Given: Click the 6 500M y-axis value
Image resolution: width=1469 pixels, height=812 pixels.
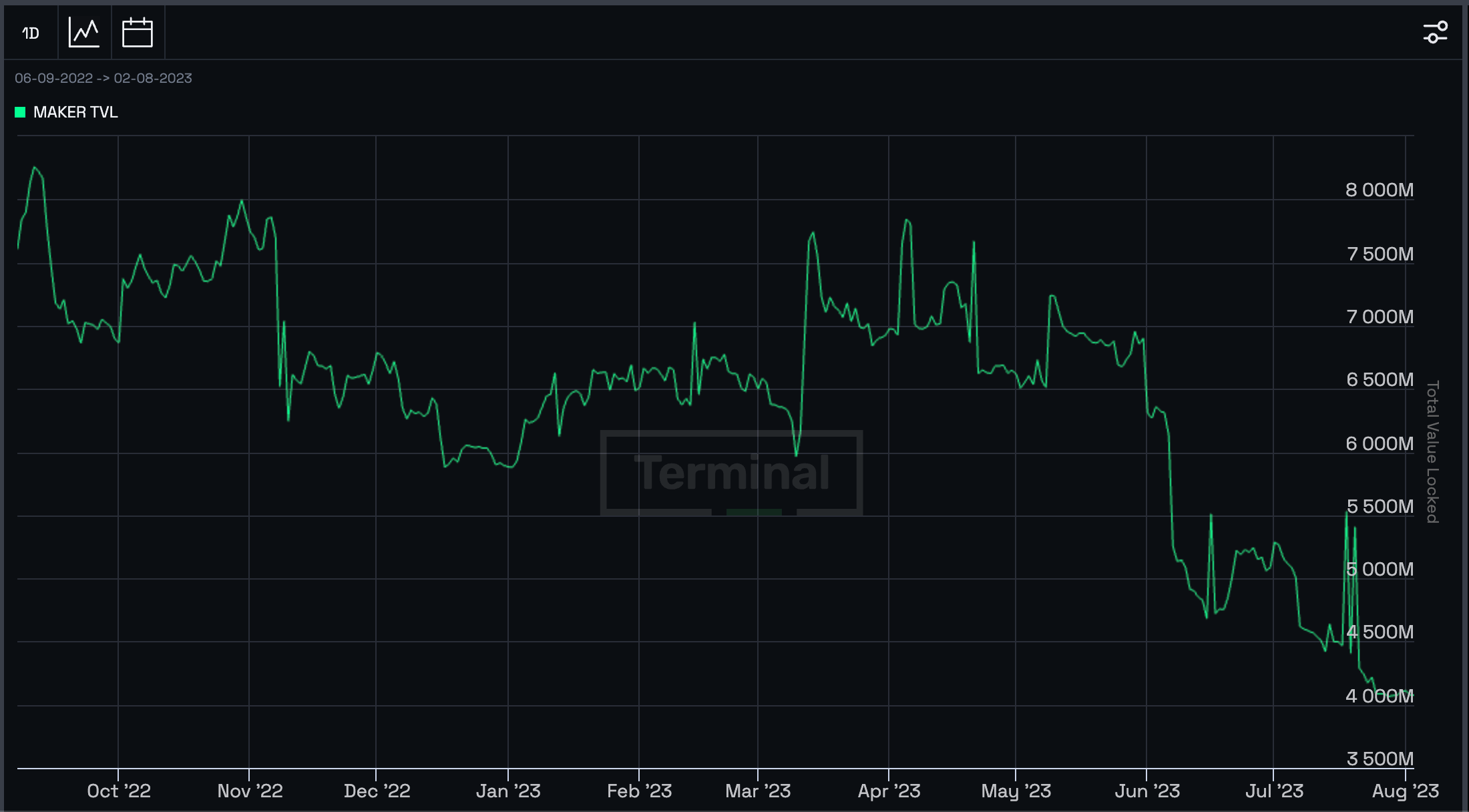Looking at the screenshot, I should click(1380, 380).
